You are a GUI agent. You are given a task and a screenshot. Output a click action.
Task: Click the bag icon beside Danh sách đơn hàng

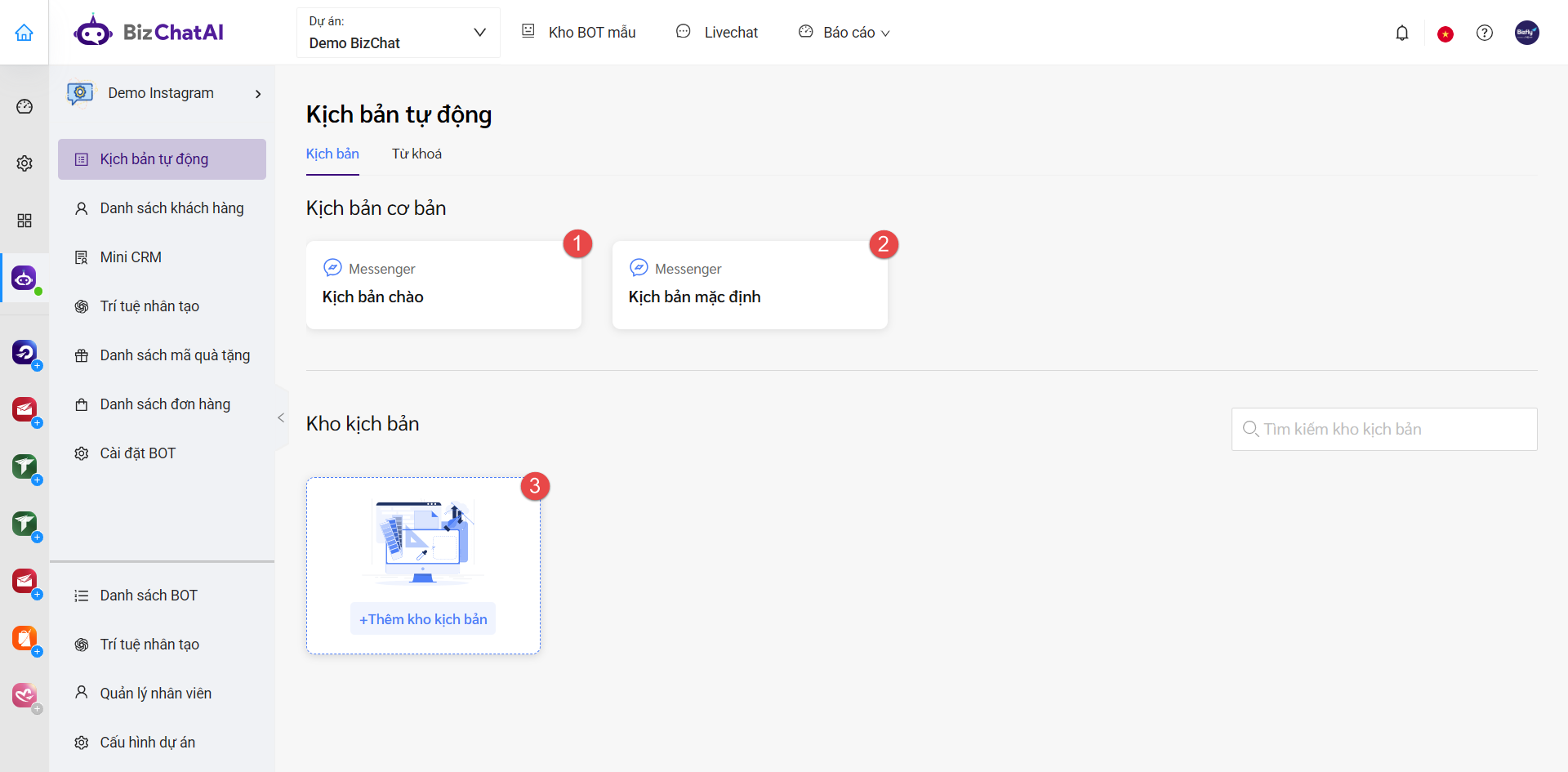82,404
